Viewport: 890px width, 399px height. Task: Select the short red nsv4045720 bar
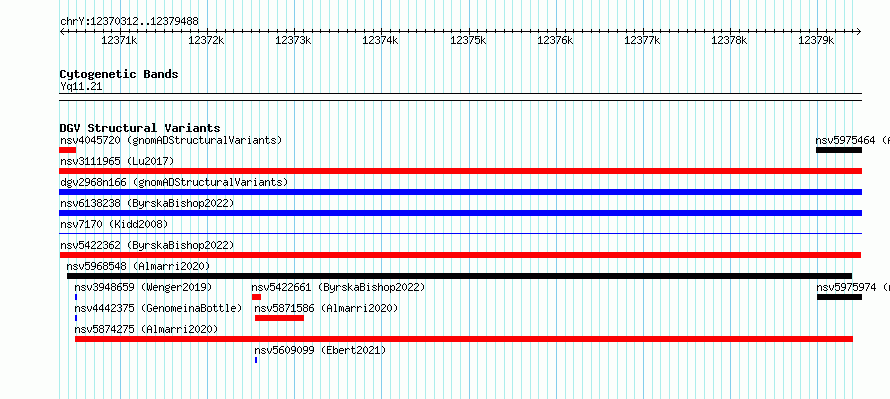click(x=68, y=150)
